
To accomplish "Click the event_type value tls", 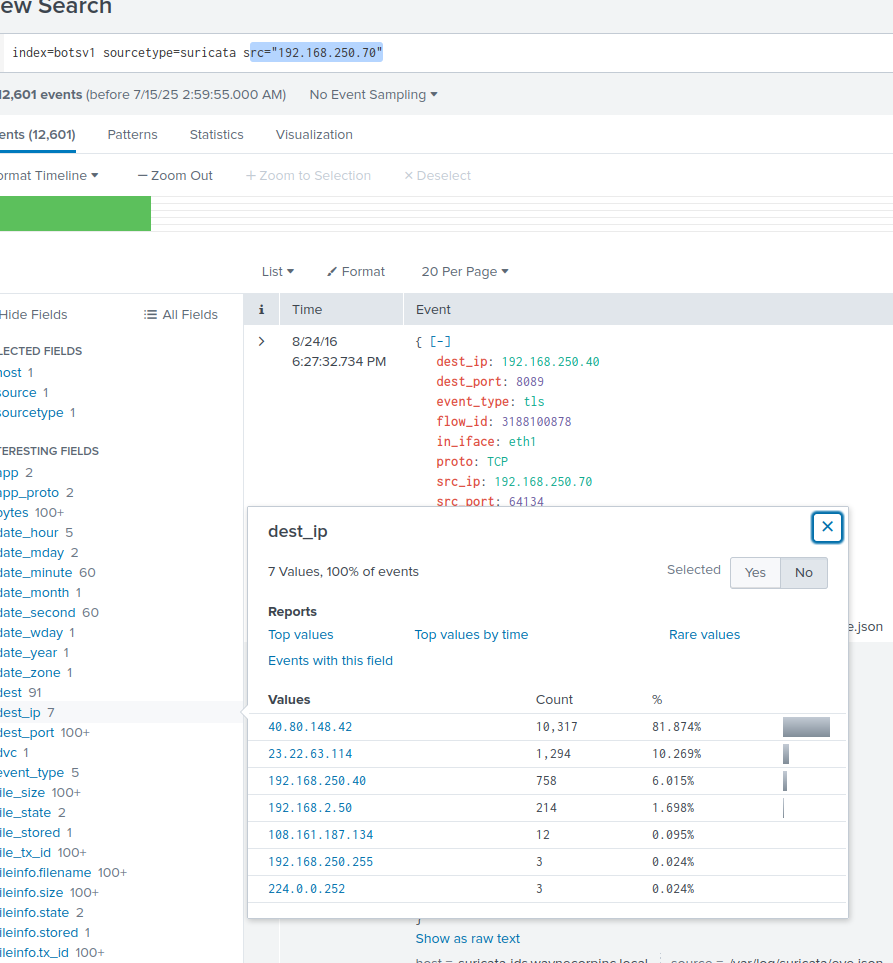I will [534, 402].
